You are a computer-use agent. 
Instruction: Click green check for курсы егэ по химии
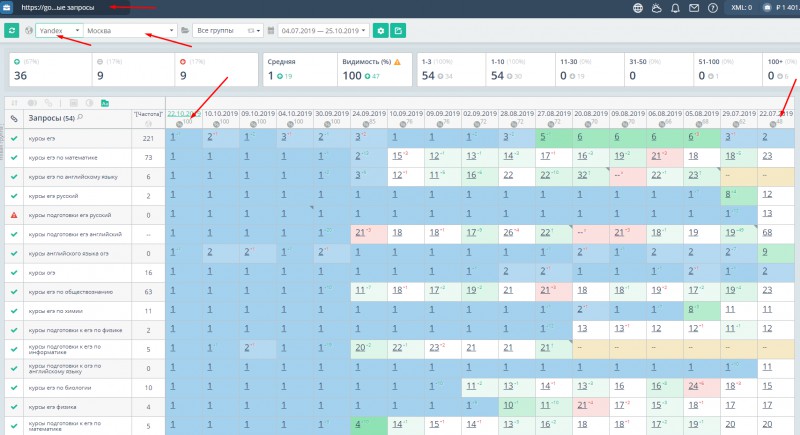coord(14,311)
